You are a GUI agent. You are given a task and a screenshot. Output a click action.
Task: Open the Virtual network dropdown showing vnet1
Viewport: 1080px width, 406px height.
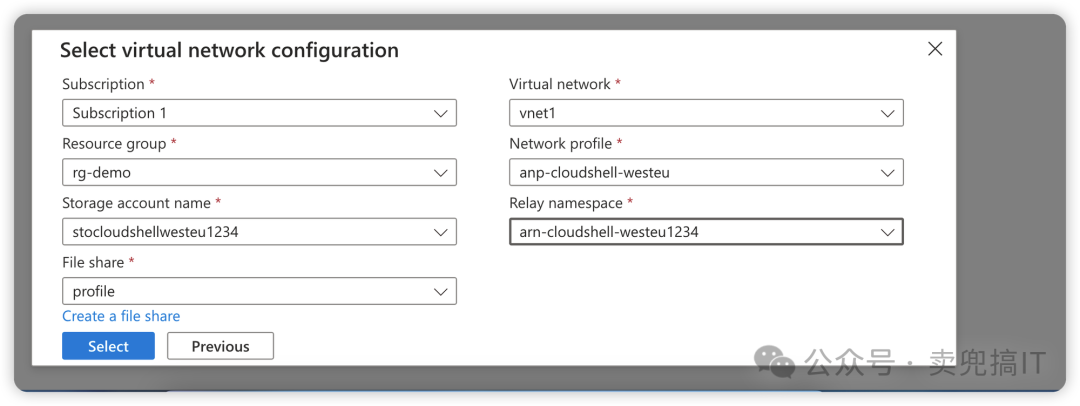tap(706, 113)
